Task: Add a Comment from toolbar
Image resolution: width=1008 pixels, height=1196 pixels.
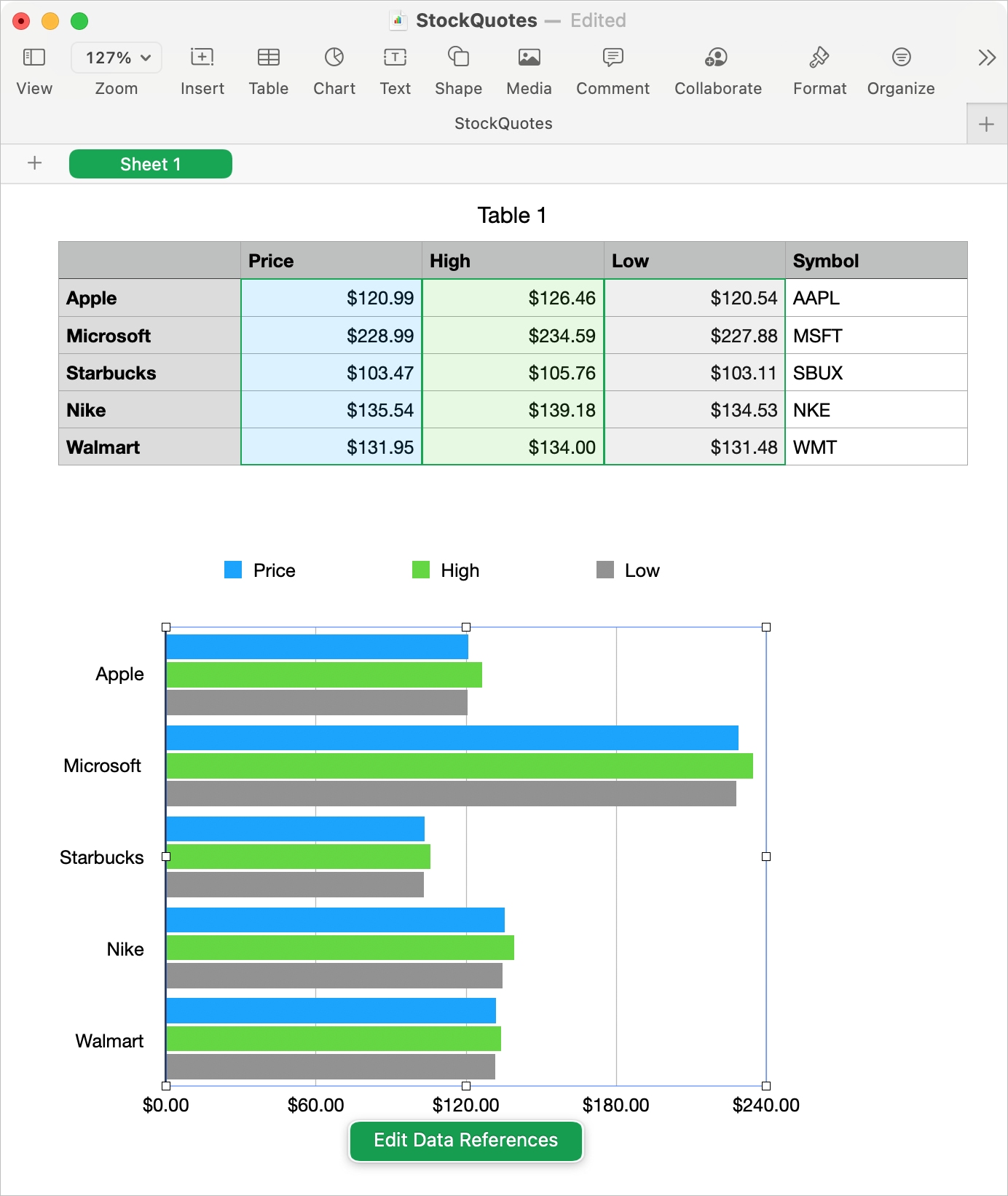Action: (x=613, y=58)
